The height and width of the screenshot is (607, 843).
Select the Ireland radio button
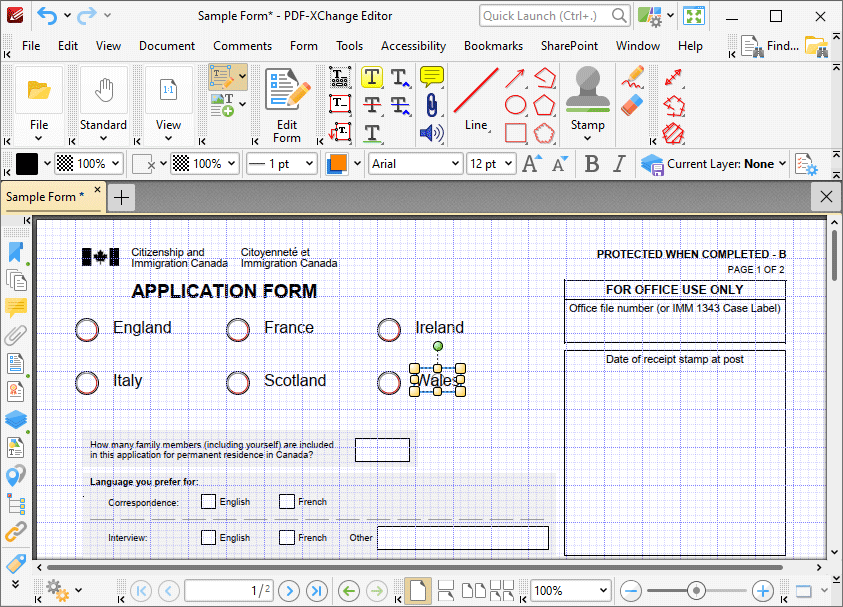(389, 330)
